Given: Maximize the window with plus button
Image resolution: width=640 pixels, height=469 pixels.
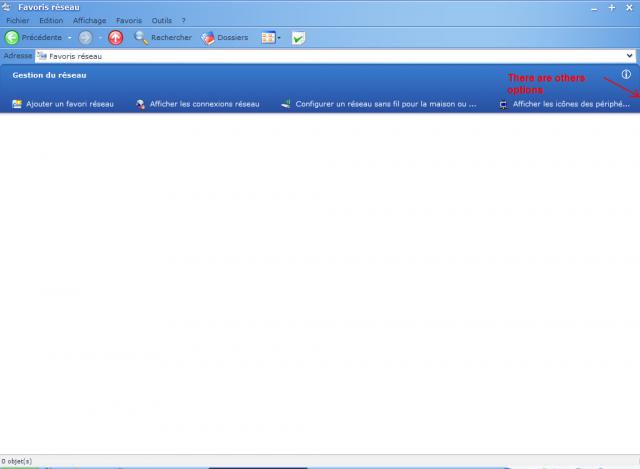Looking at the screenshot, I should (612, 8).
